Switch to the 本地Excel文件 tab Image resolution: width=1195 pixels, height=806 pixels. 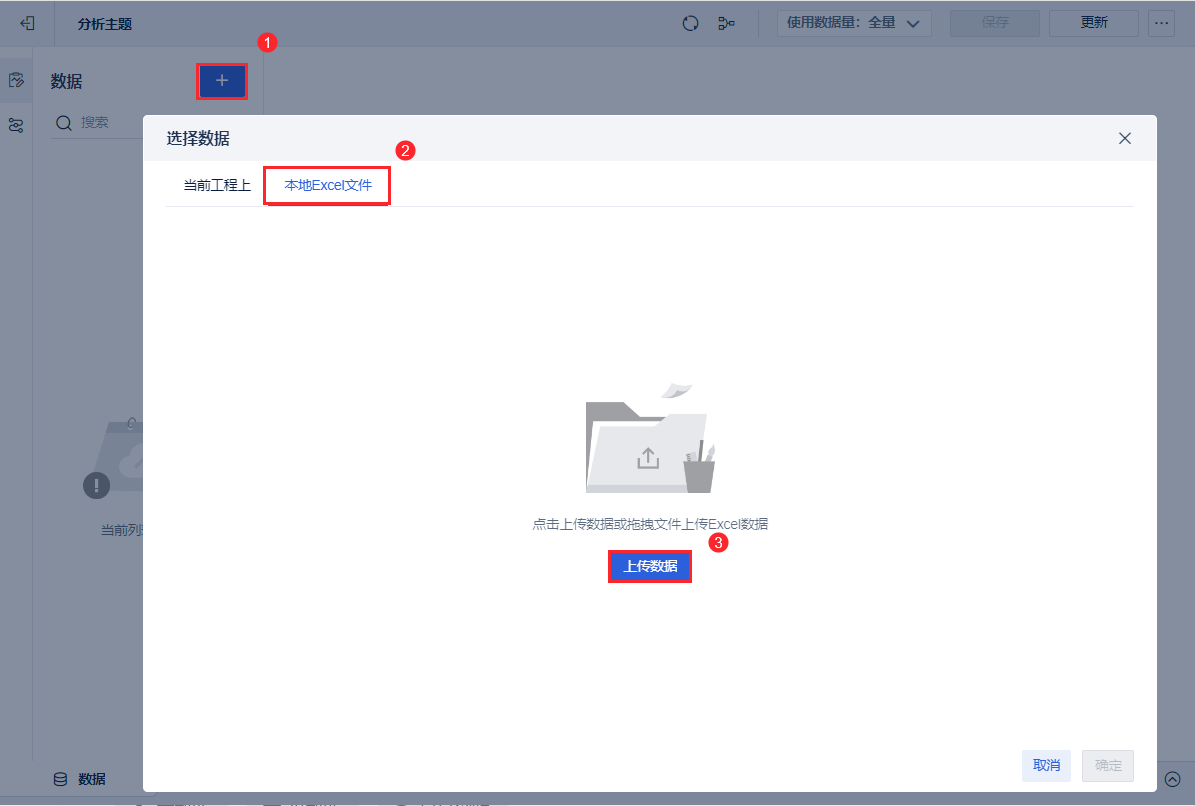coord(328,185)
